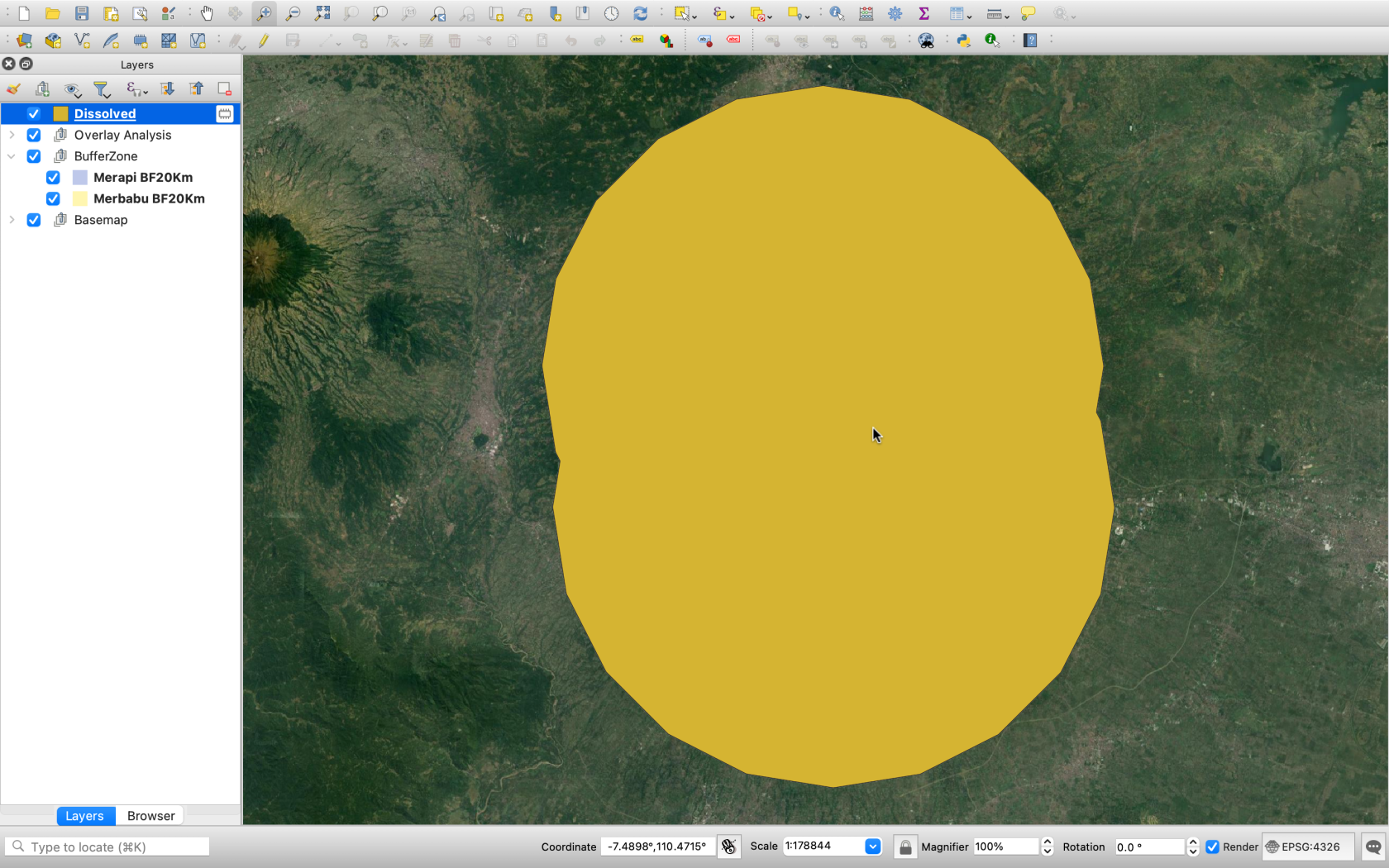Open the Layer Labeling Options abc icon
This screenshot has width=1389, height=868.
637,40
